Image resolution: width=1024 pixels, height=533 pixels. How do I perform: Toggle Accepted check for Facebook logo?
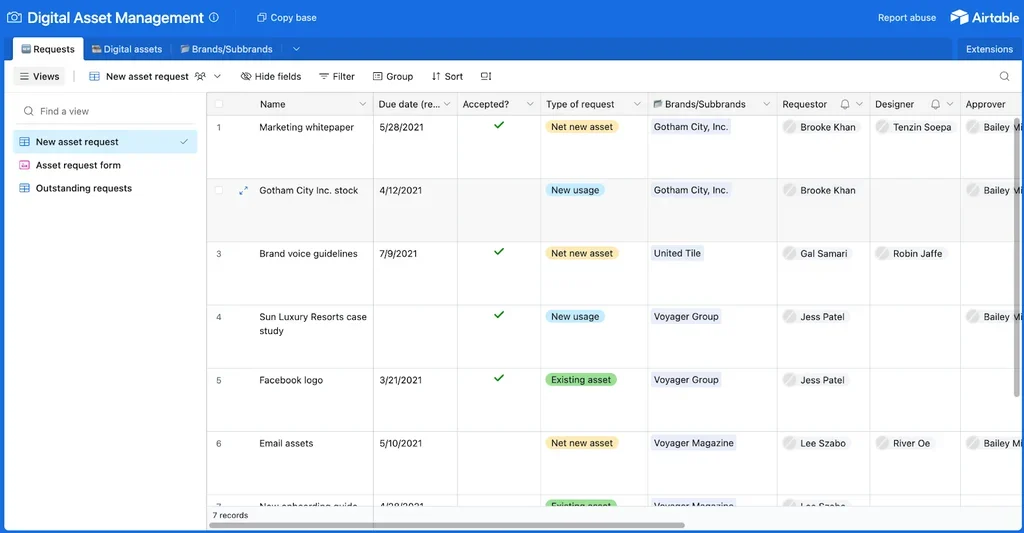499,378
